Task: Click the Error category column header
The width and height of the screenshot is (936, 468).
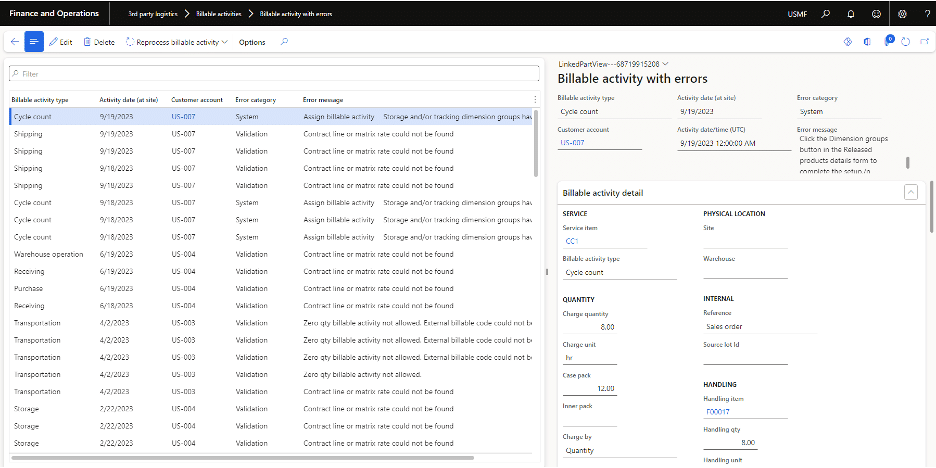Action: pyautogui.click(x=255, y=100)
